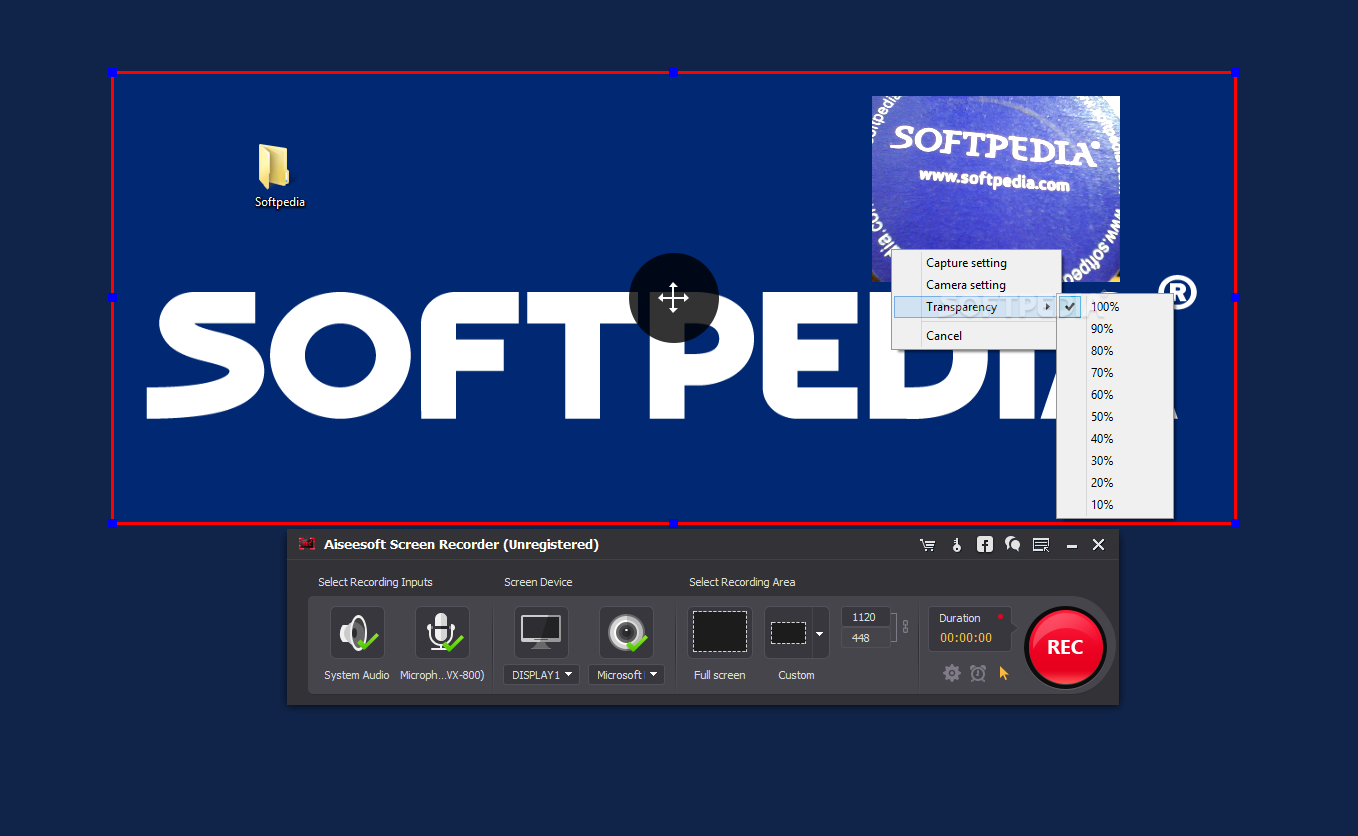Open the alarm clock schedule icon
This screenshot has width=1358, height=836.
(x=978, y=673)
